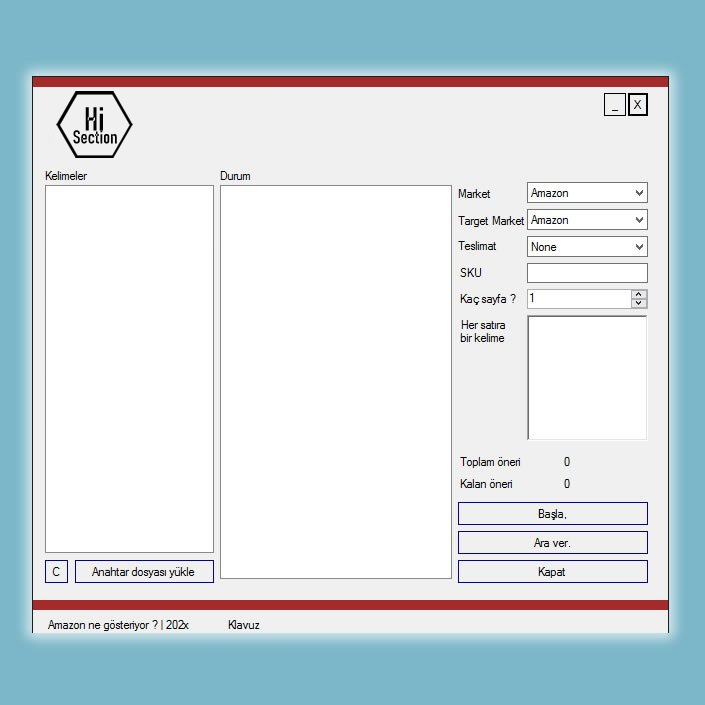Open the Teslimat dropdown
This screenshot has width=705, height=705.
click(587, 247)
